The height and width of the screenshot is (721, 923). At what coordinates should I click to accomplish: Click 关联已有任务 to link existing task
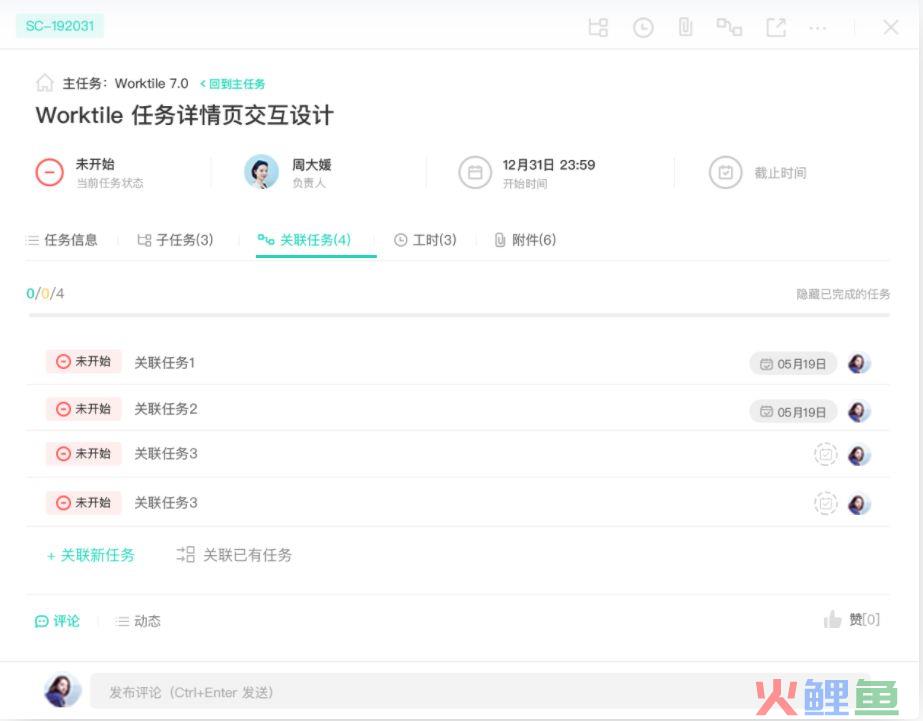[x=234, y=554]
